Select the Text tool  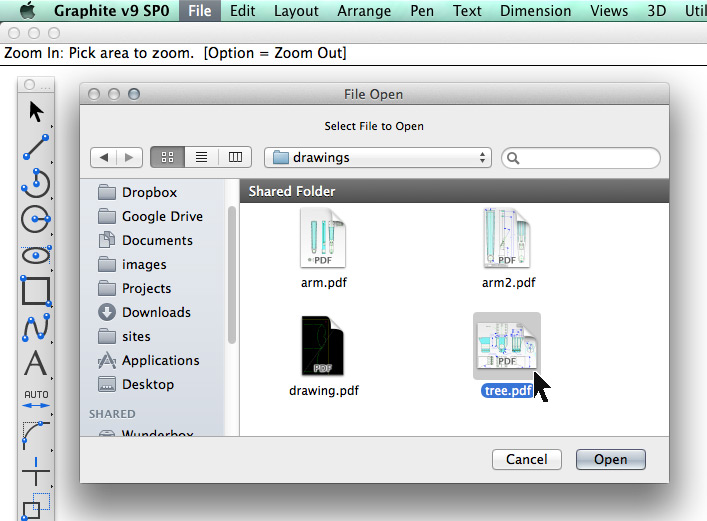[x=36, y=363]
